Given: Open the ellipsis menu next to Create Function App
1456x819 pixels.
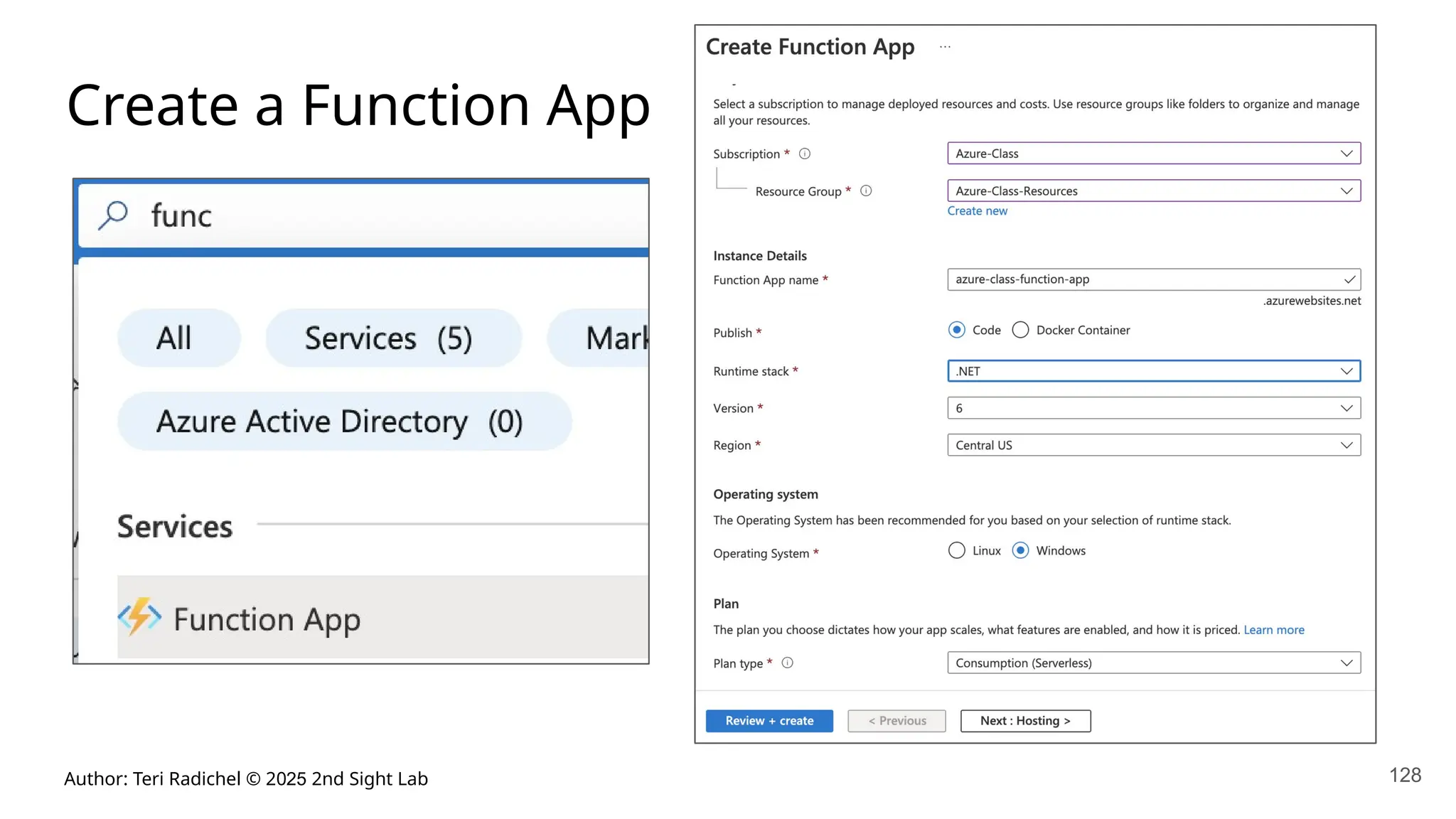Looking at the screenshot, I should [945, 47].
